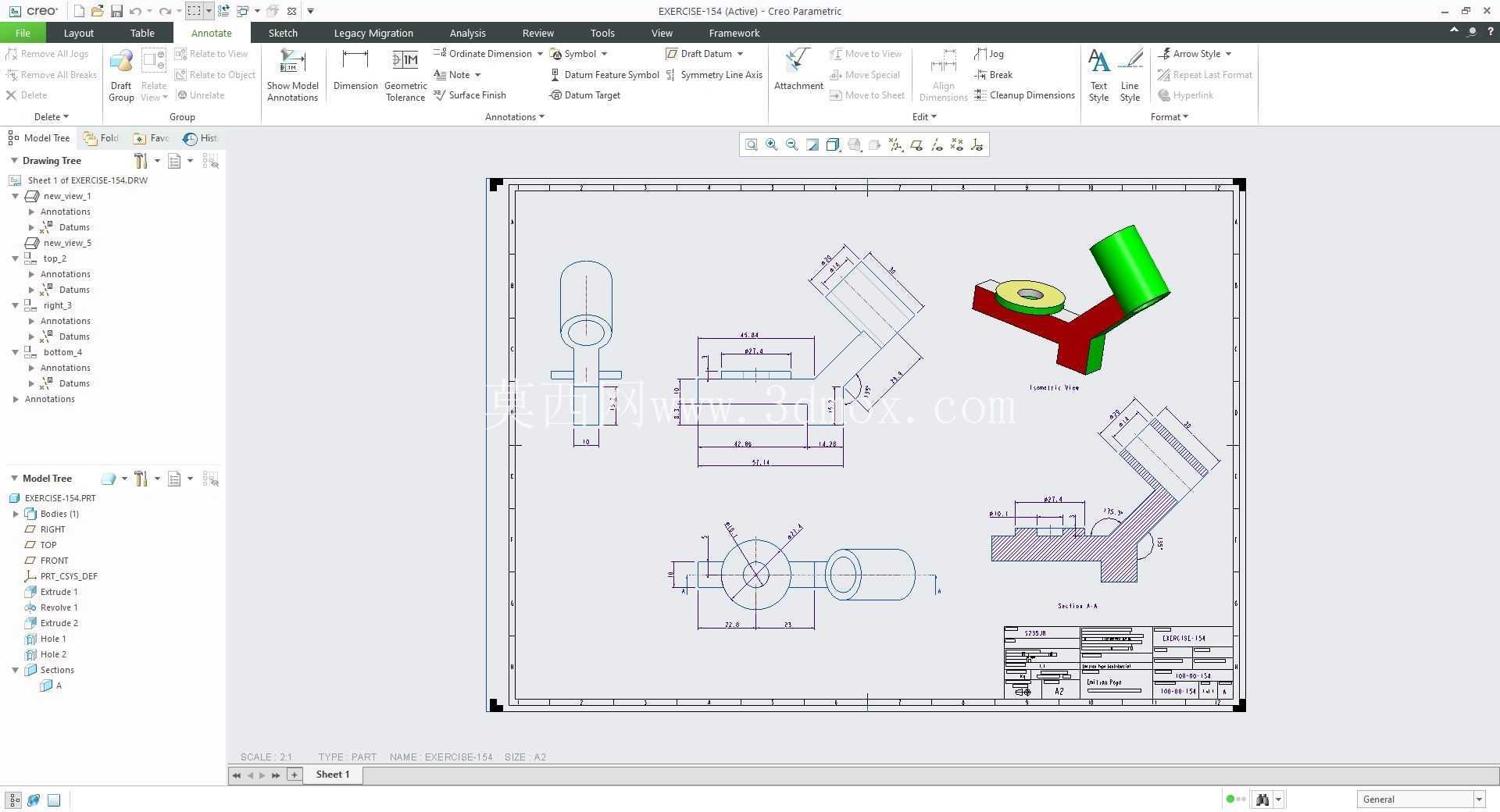Open the Sheet 1 tab
The width and height of the screenshot is (1500, 812).
click(333, 775)
